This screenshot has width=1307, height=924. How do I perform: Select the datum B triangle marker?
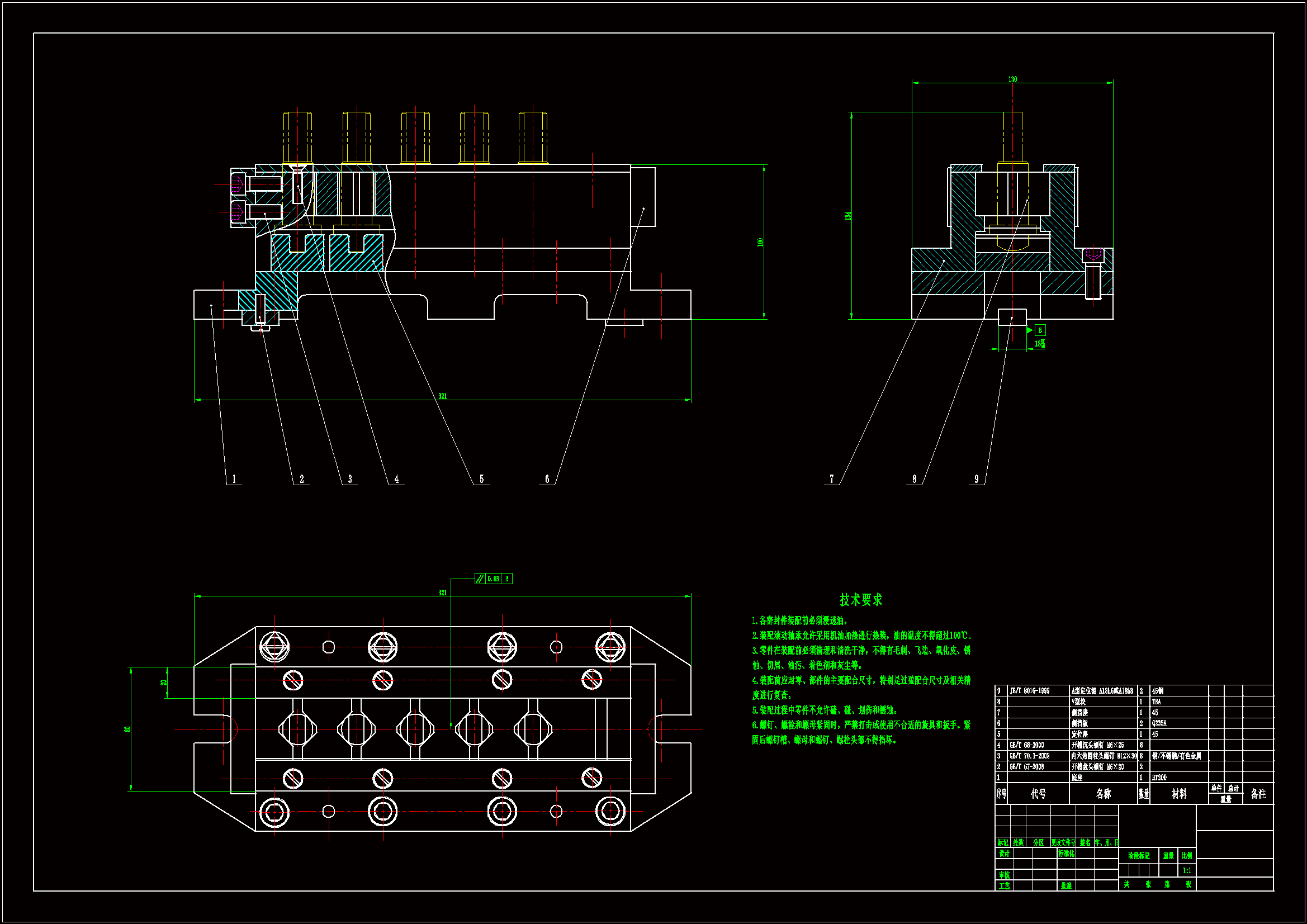1030,330
